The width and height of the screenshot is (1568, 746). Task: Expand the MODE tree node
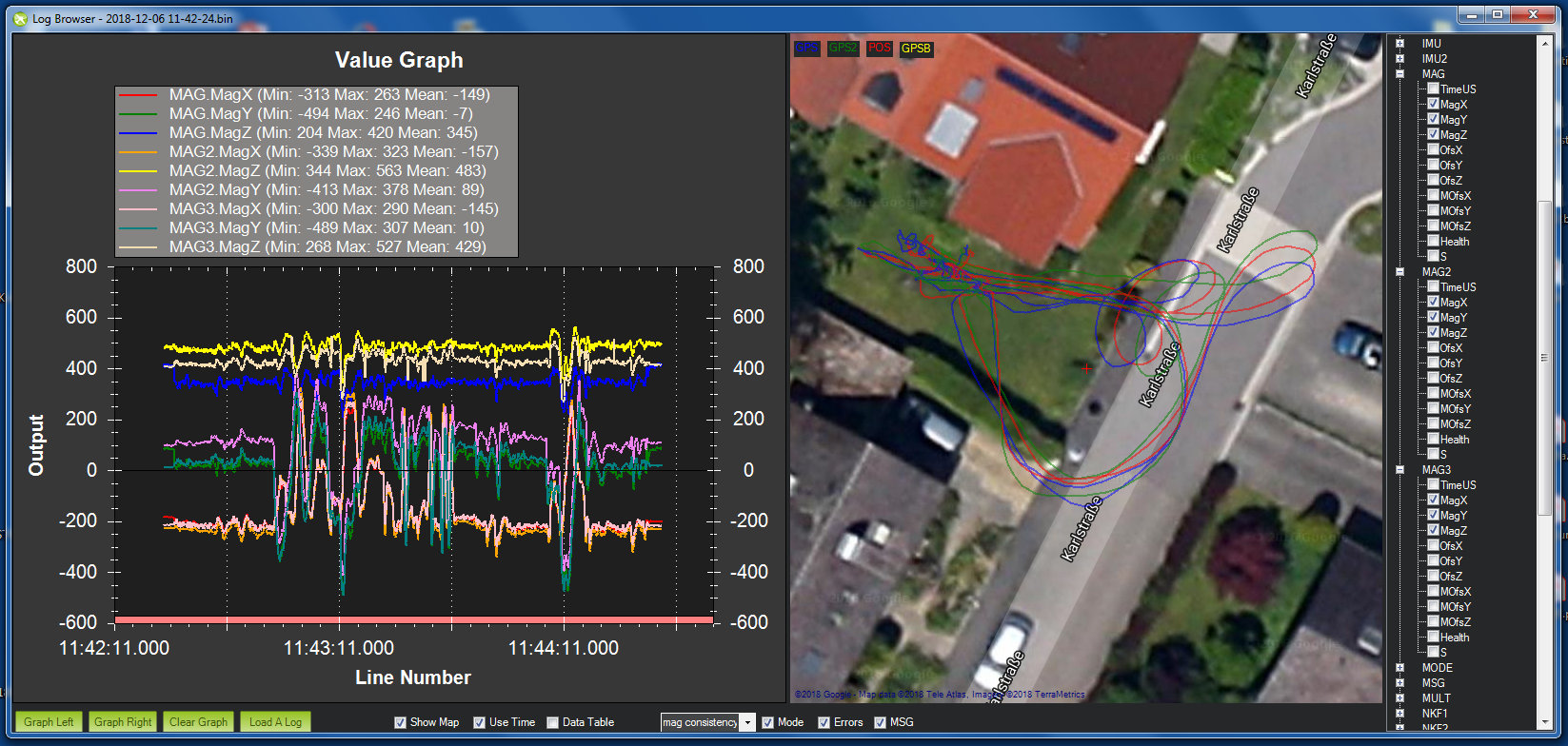1400,668
